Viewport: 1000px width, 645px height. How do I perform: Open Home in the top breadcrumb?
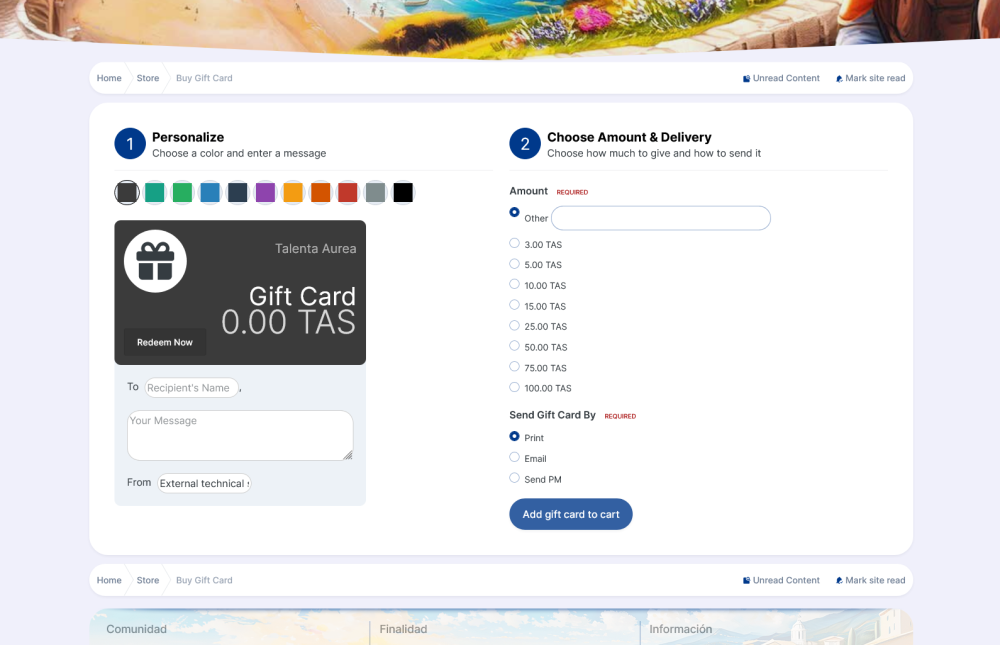tap(109, 78)
